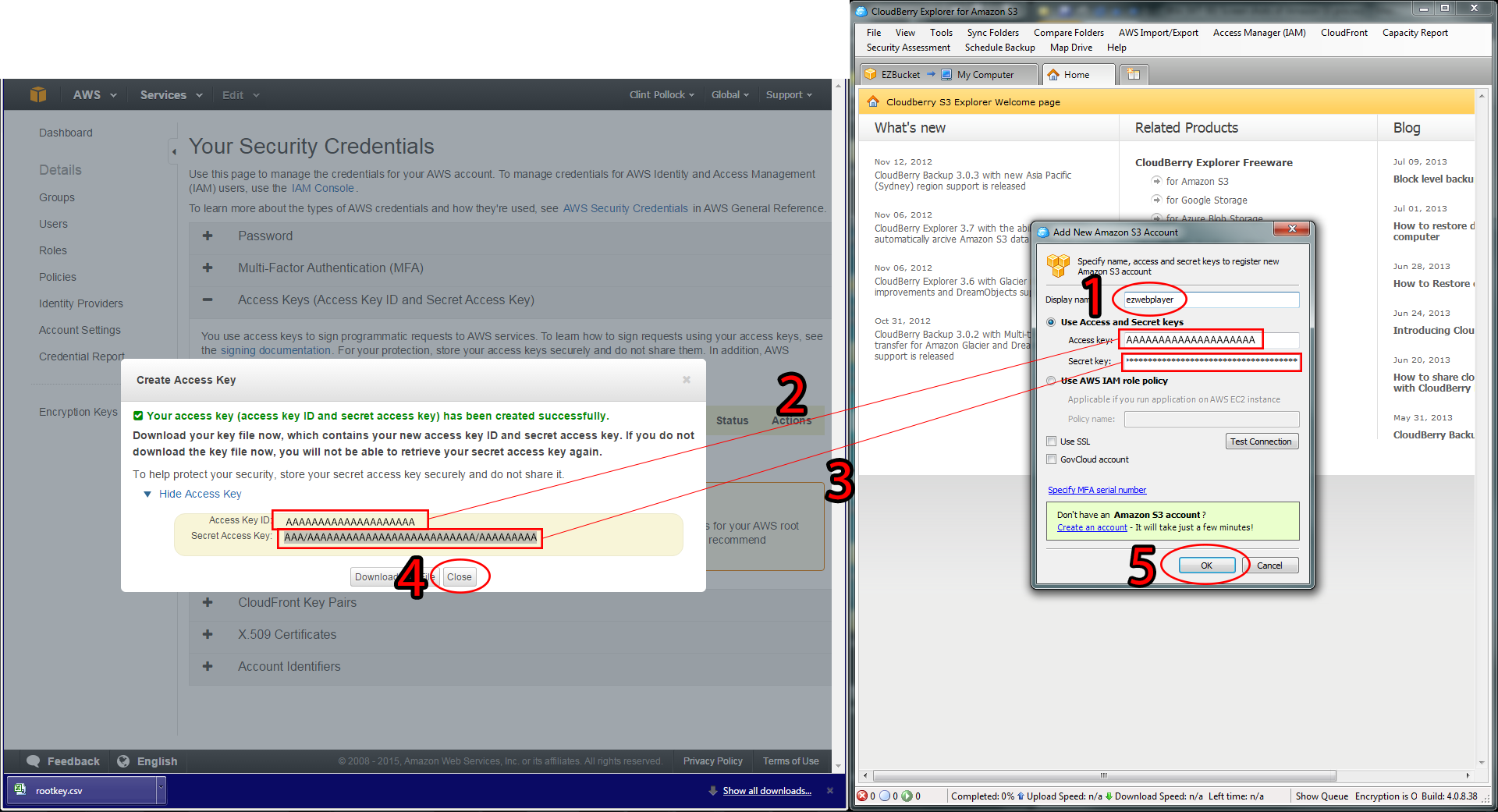Open new tab icon in CloudBerry
Screen dimensions: 1498x812
click(1134, 74)
